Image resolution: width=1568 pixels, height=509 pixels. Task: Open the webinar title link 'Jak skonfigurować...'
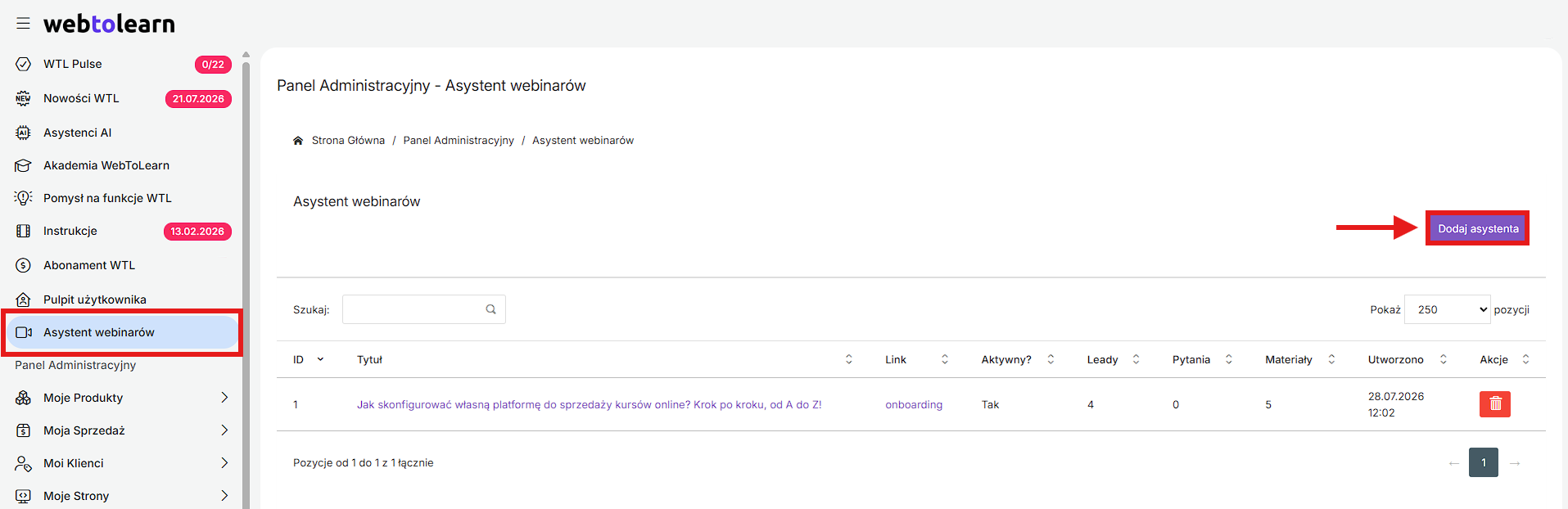pyautogui.click(x=589, y=404)
